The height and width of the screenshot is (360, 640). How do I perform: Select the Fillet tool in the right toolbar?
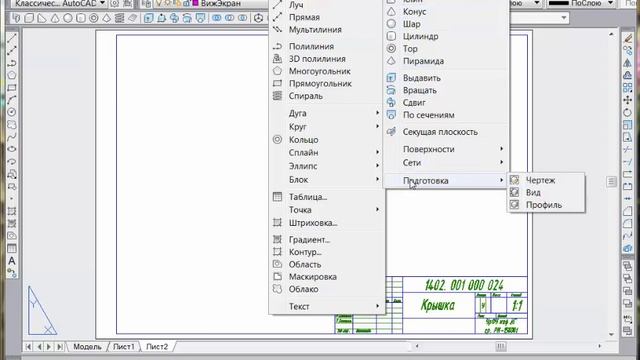[627, 223]
